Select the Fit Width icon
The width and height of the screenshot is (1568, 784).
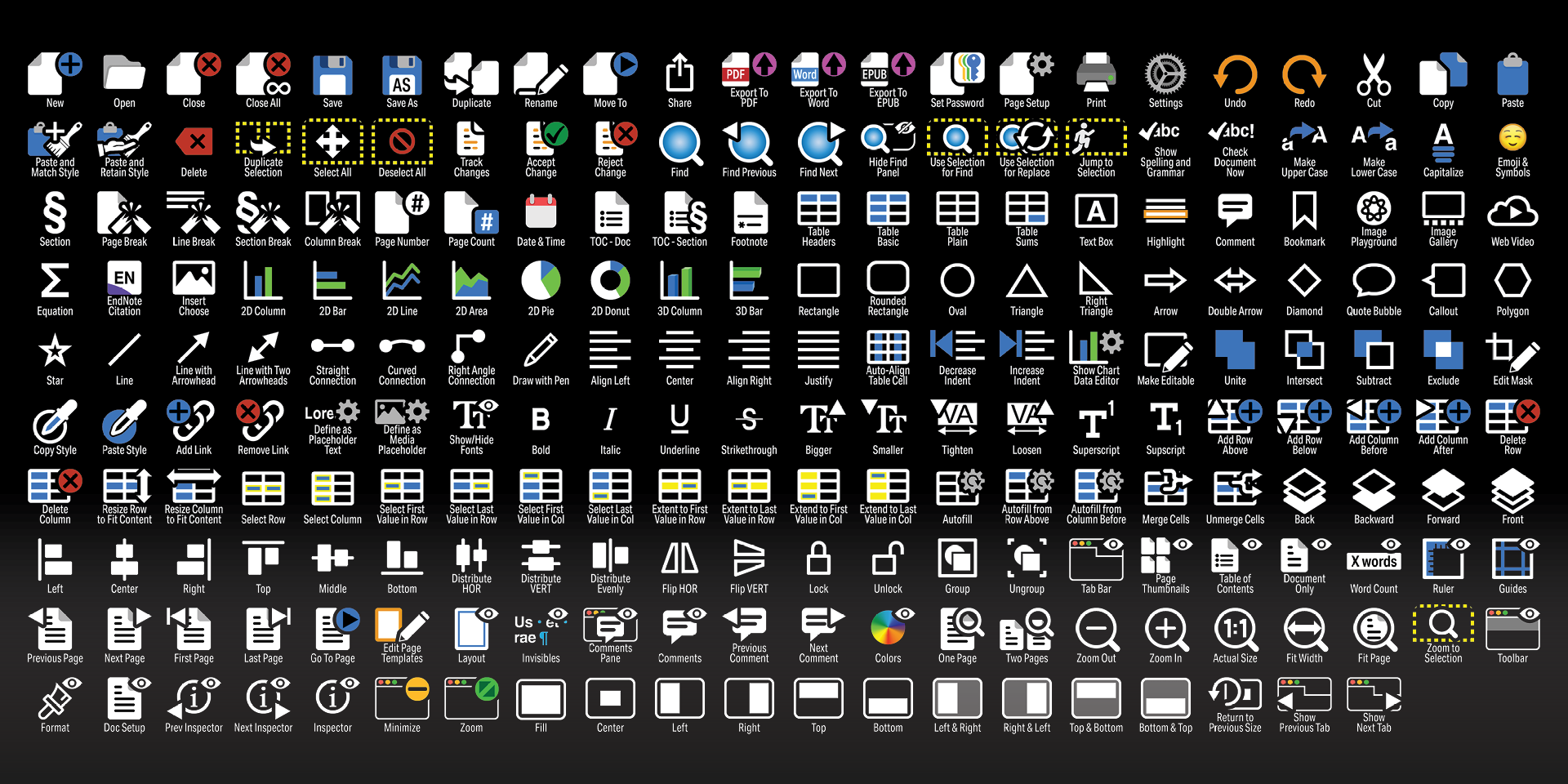1304,629
